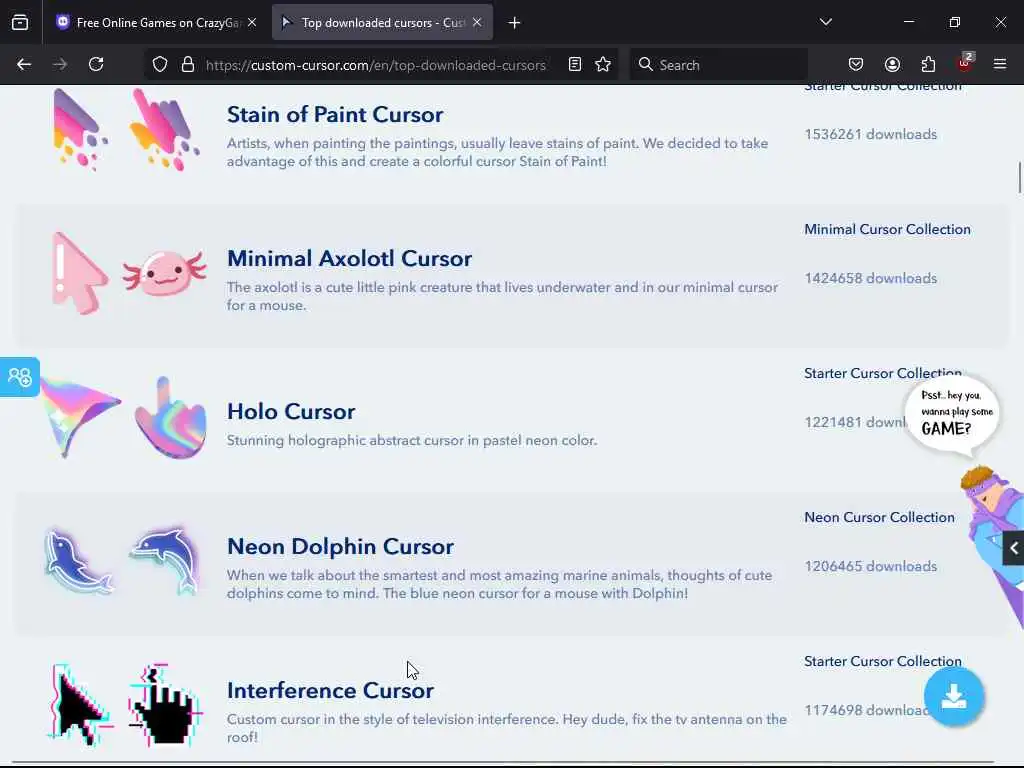Click the Stain of Paint arrow cursor image
Image resolution: width=1024 pixels, height=768 pixels.
click(80, 129)
